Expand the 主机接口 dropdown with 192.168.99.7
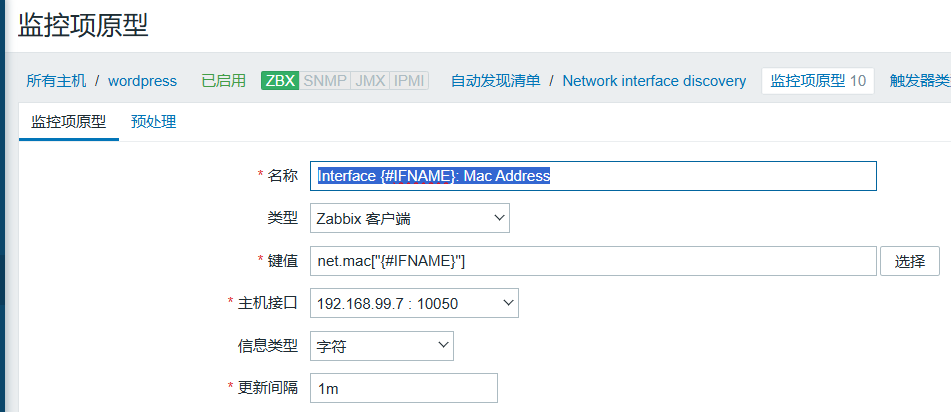The width and height of the screenshot is (951, 412). 414,303
